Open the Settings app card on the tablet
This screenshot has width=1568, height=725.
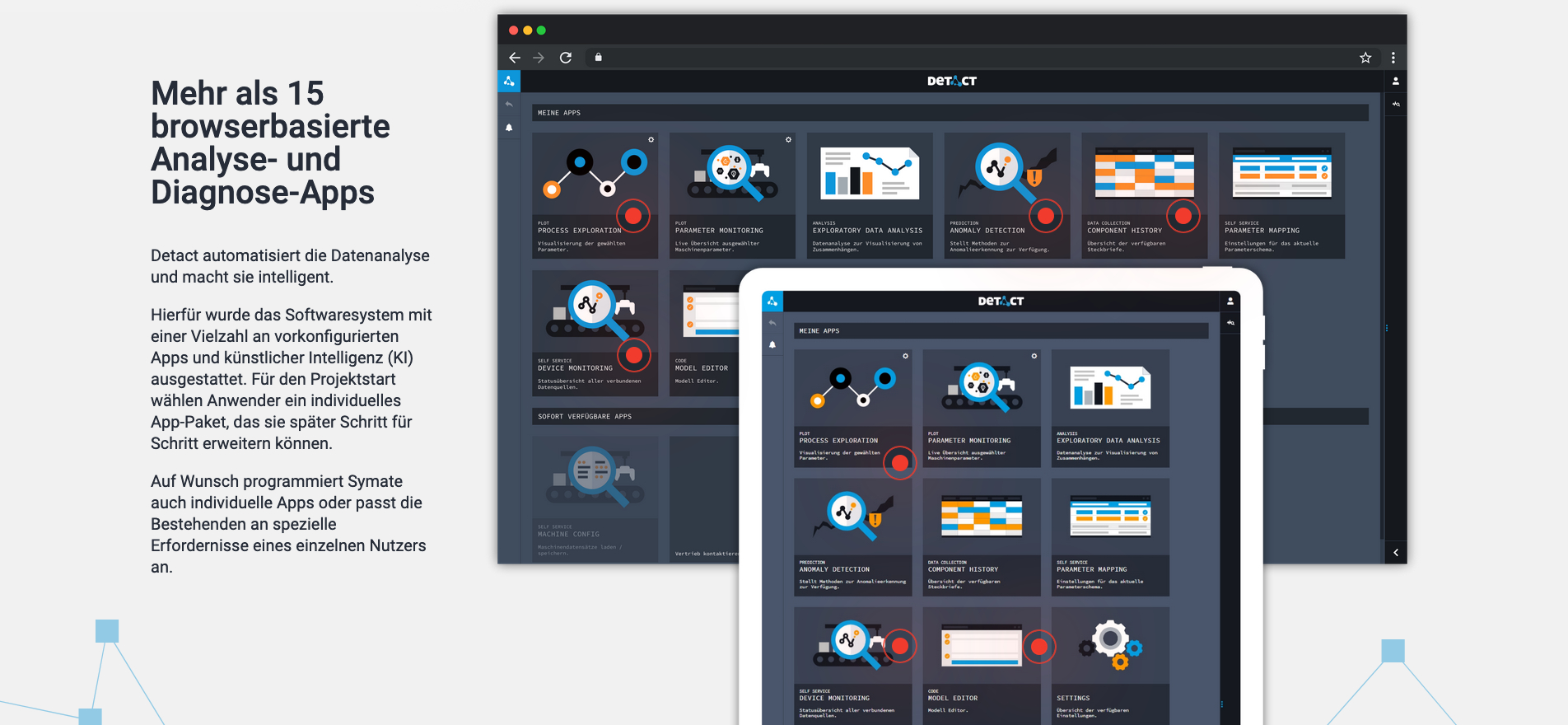(x=1111, y=666)
